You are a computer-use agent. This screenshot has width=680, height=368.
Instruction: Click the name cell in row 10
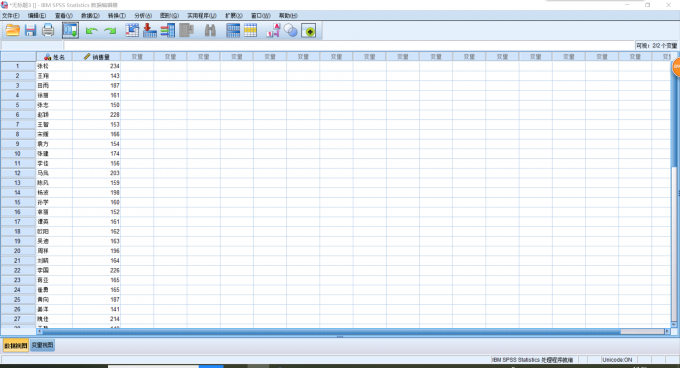(54, 154)
